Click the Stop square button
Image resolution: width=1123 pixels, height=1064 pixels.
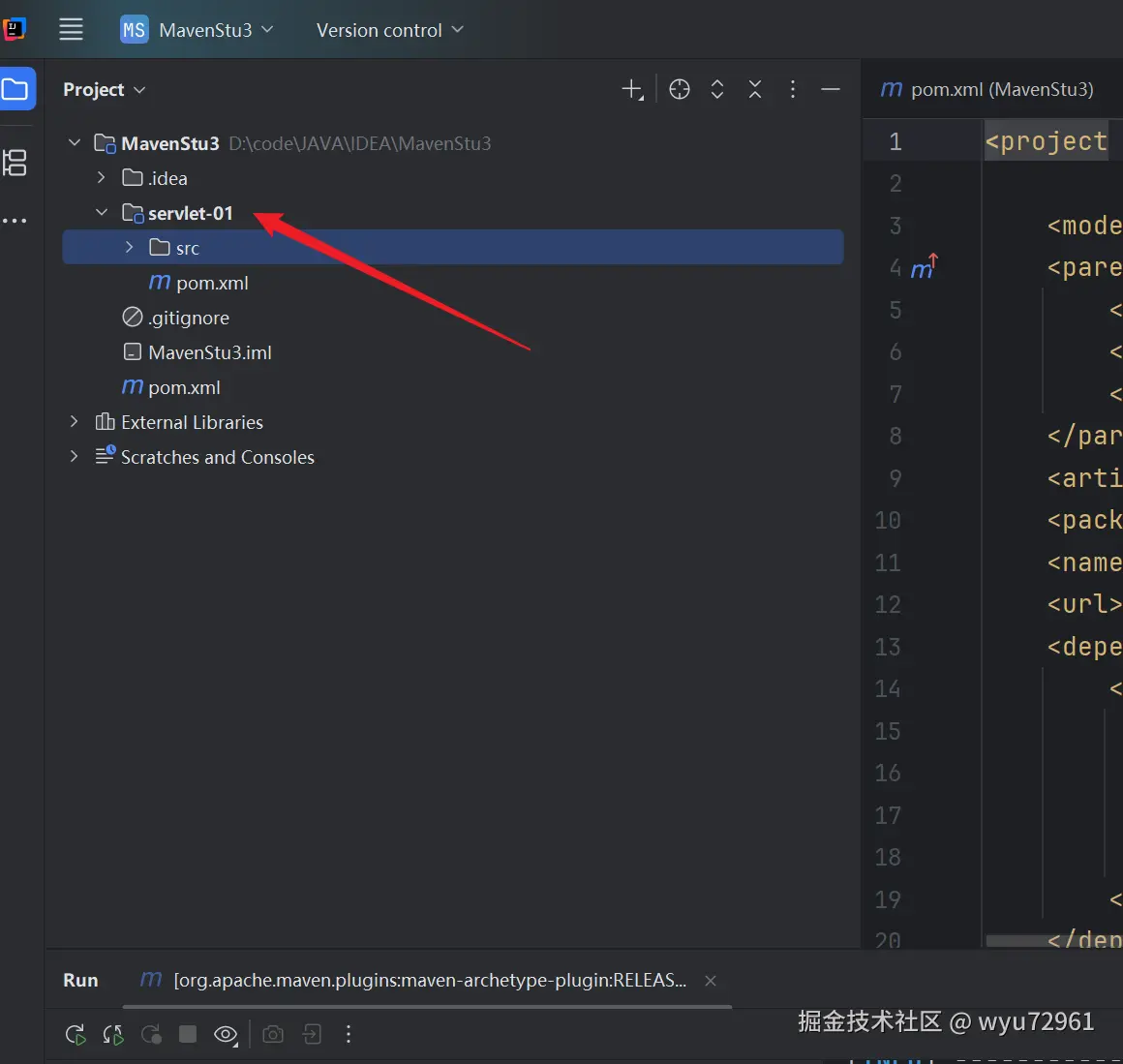click(x=188, y=1034)
